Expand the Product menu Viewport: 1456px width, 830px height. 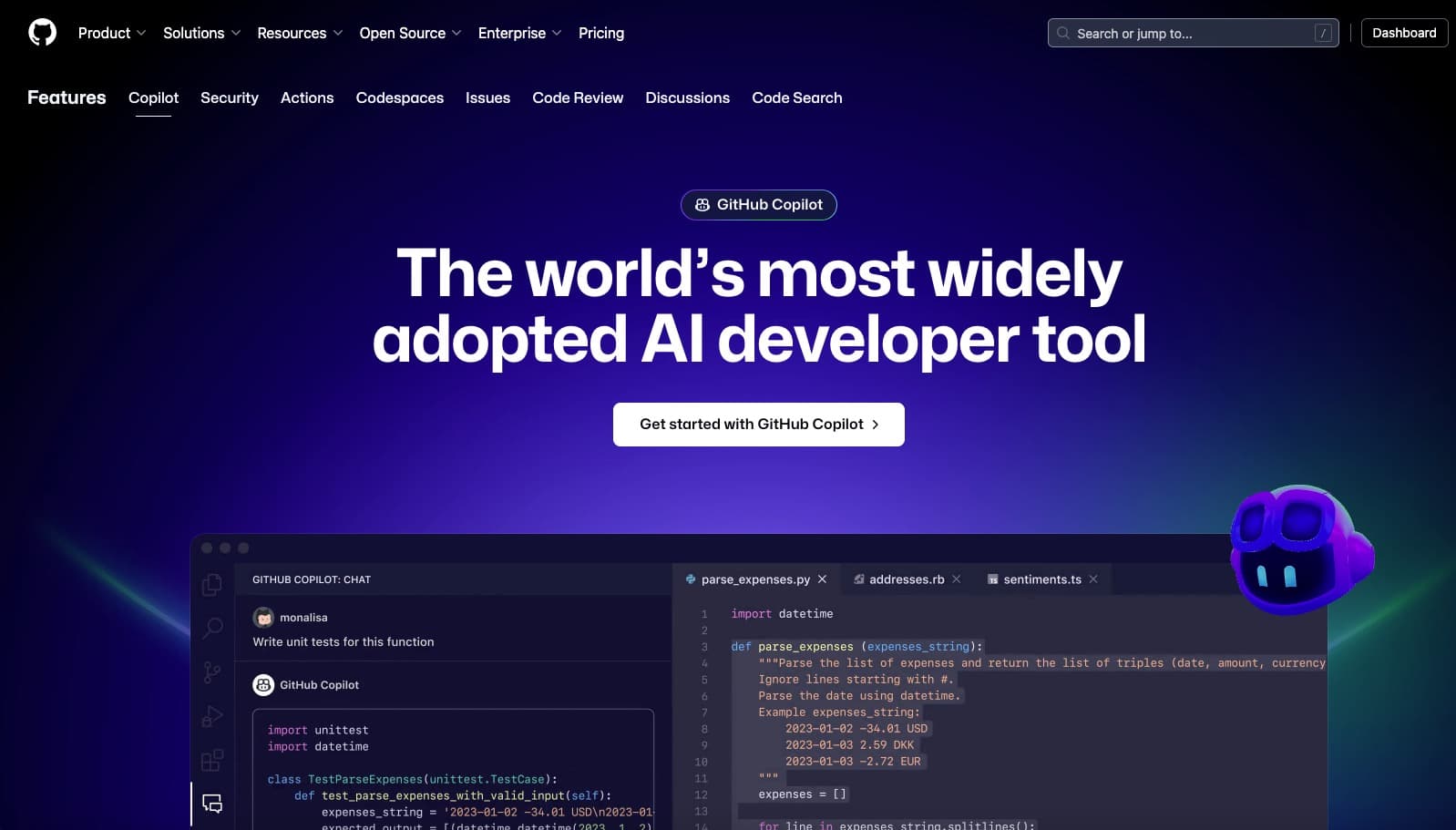point(111,33)
